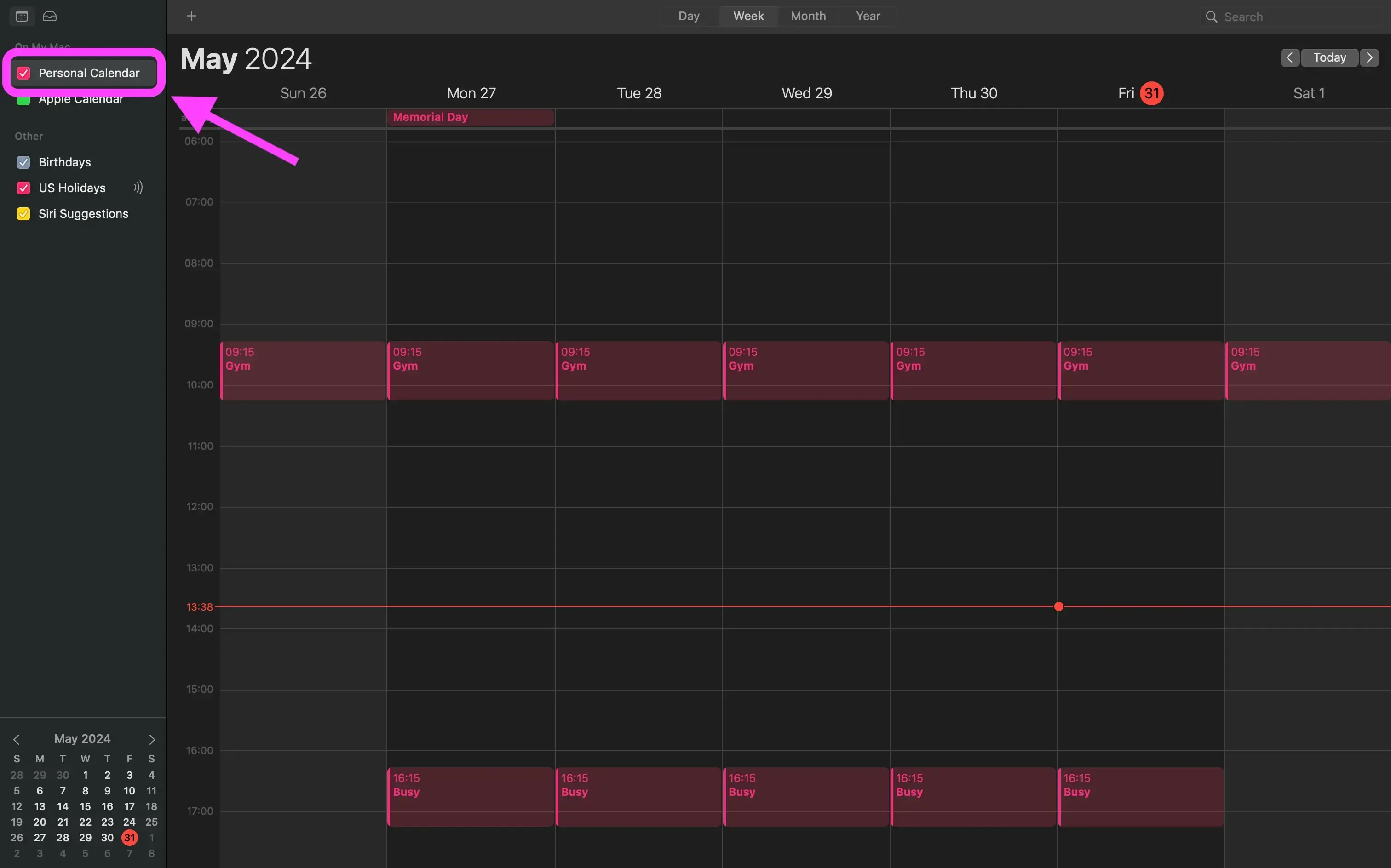Click the plus icon to create event
This screenshot has height=868, width=1391.
[x=191, y=16]
